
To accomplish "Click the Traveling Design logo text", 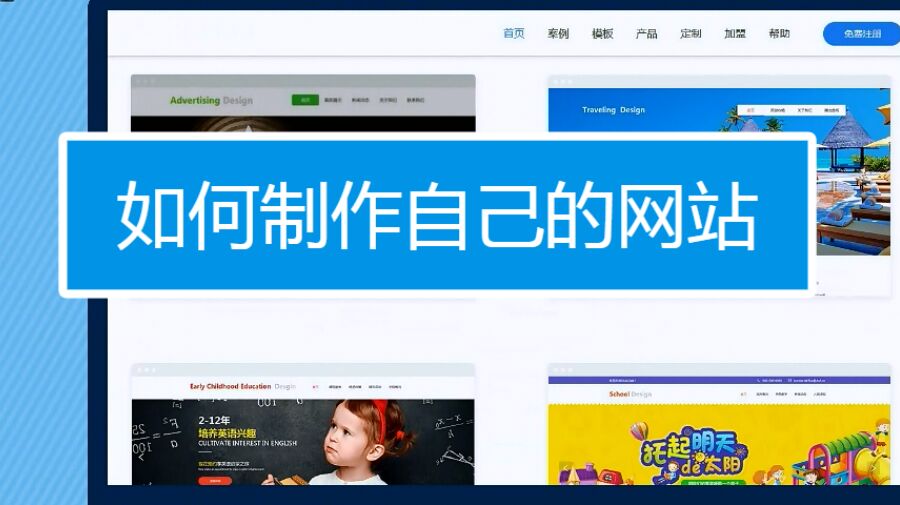I will 613,110.
